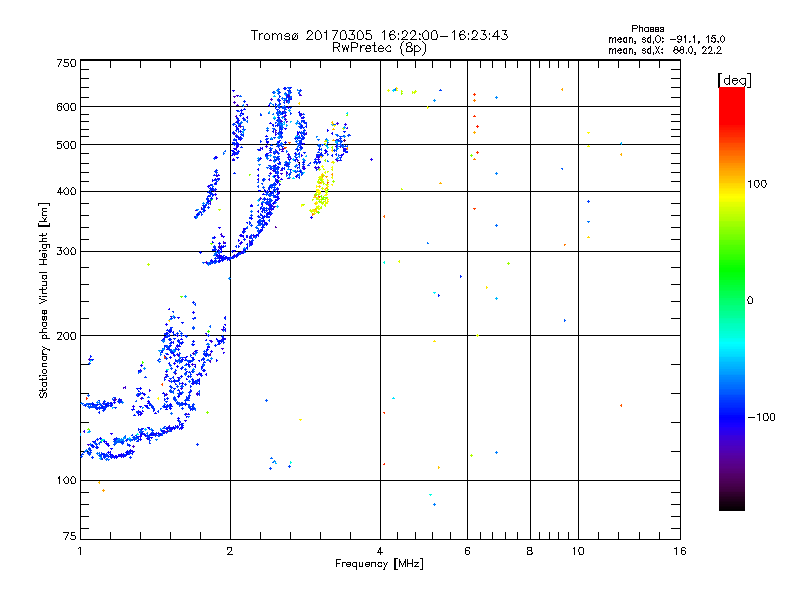The height and width of the screenshot is (600, 800).
Task: Click the 'mean, sd,X: 88.0, 22.2' line
Action: [x=665, y=50]
